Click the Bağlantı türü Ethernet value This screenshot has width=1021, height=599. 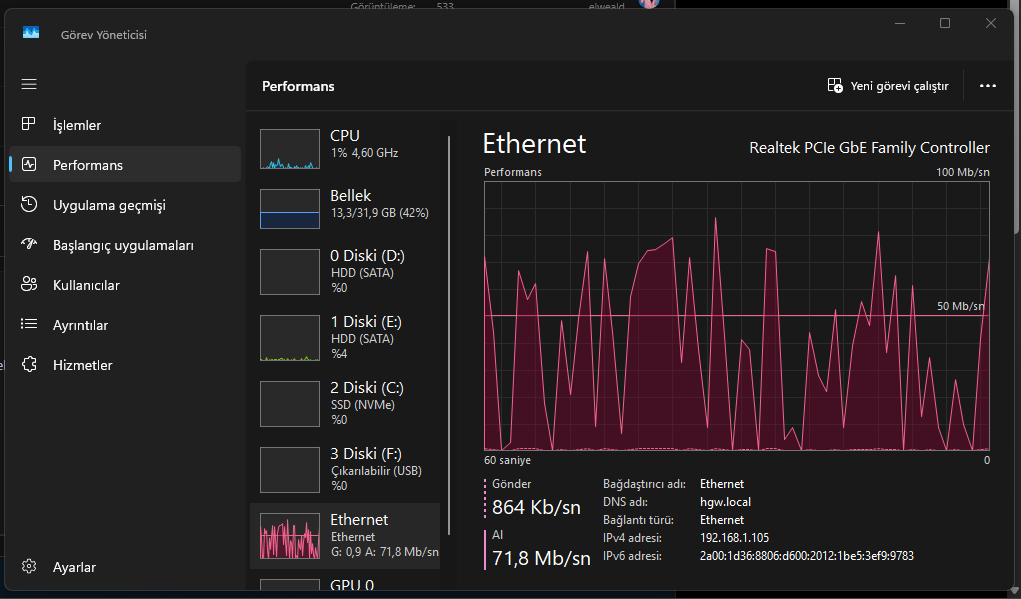point(721,520)
